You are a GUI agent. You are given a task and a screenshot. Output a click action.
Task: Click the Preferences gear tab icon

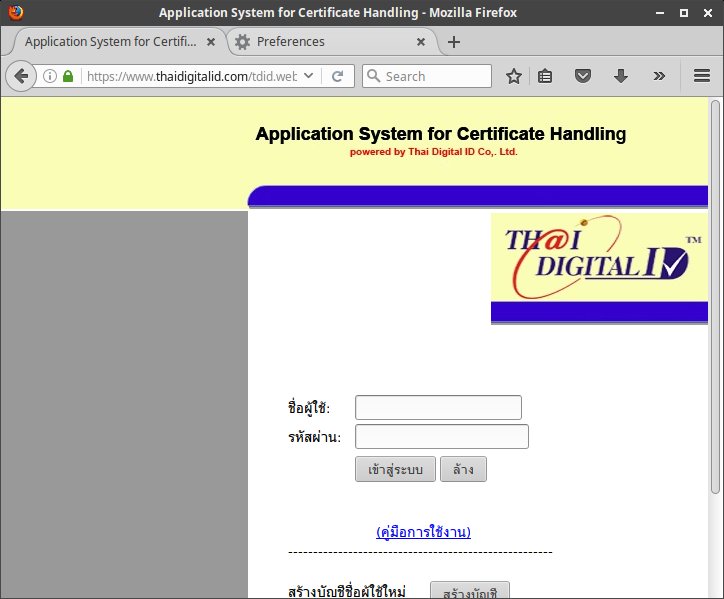coord(242,42)
